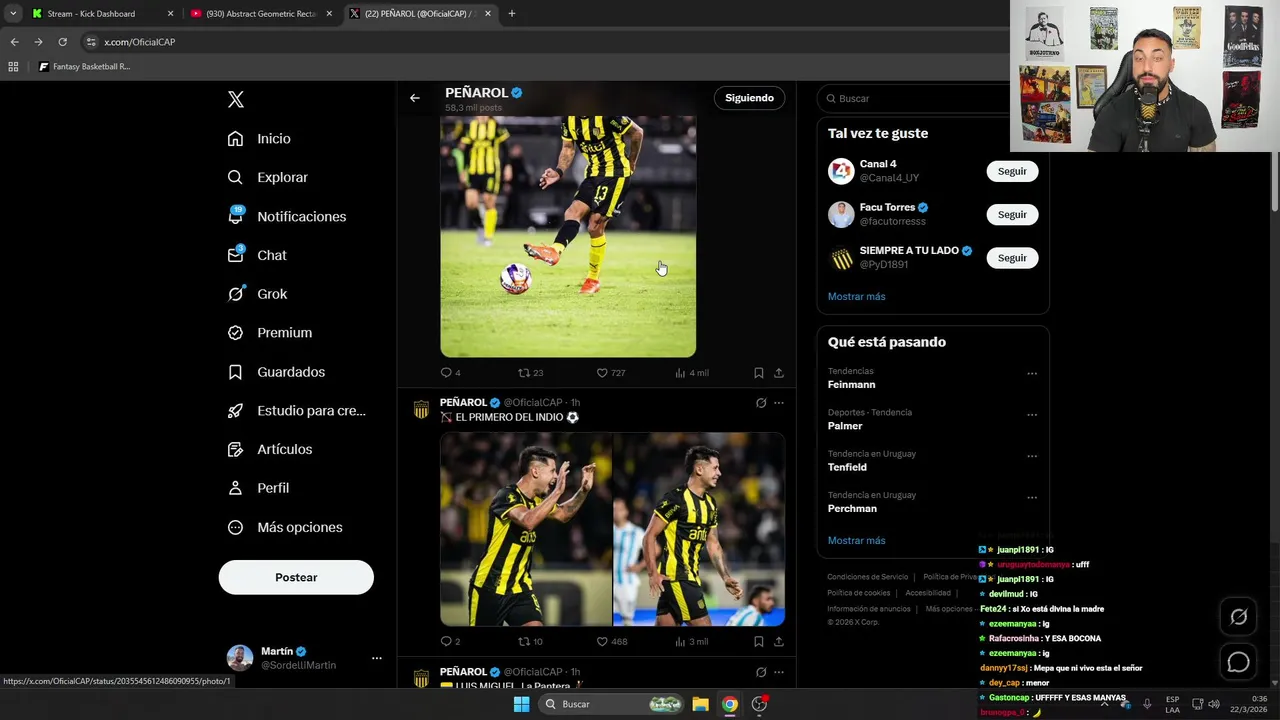Click the taskbar Buscar search box
The height and width of the screenshot is (720, 1280).
click(x=613, y=704)
